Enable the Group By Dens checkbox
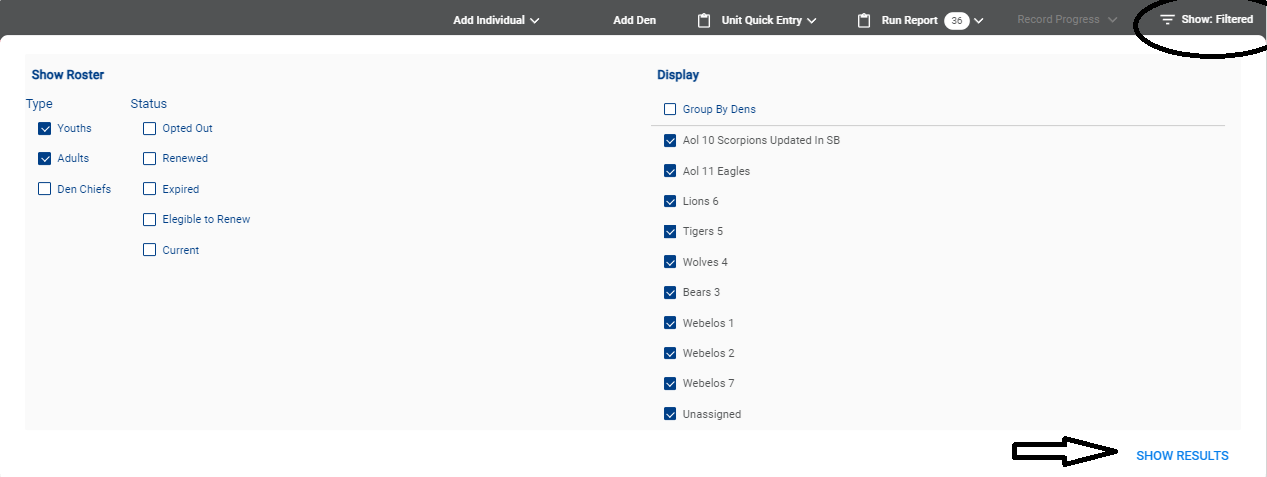Viewport: 1267px width, 477px height. click(670, 109)
